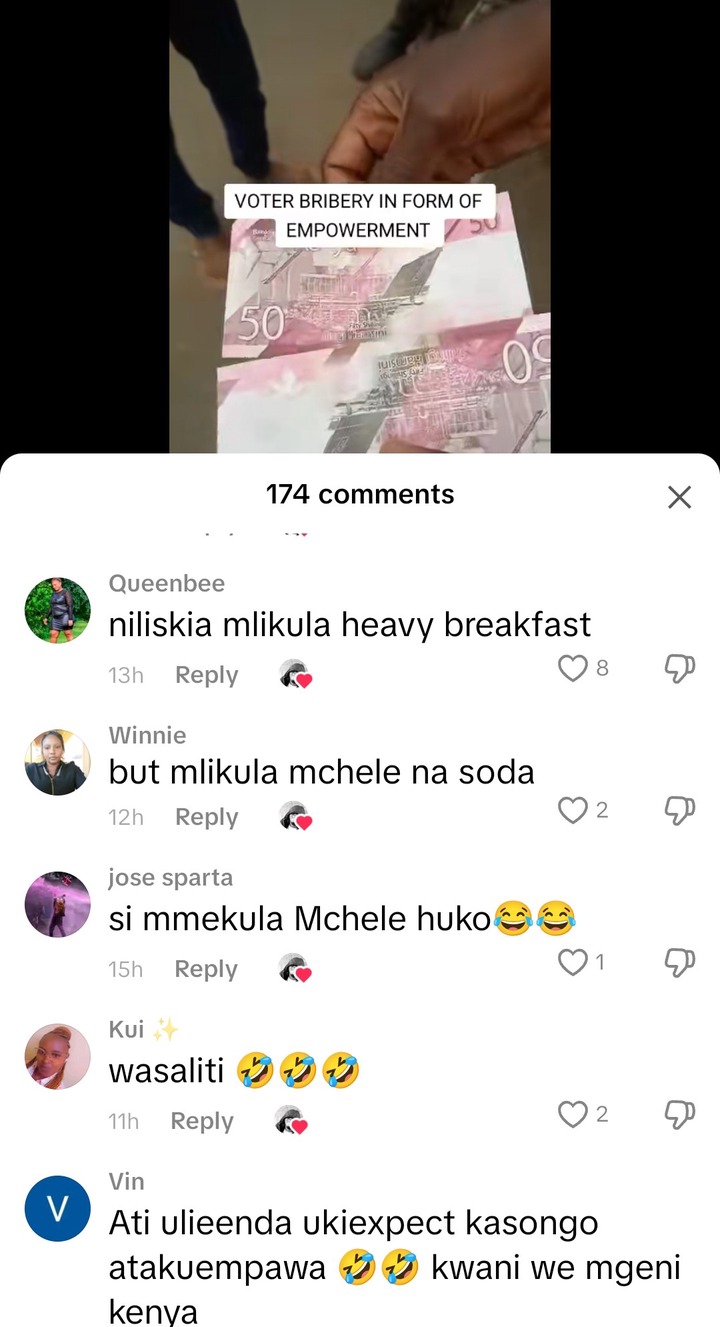Open Winnie's profile avatar

(57, 762)
